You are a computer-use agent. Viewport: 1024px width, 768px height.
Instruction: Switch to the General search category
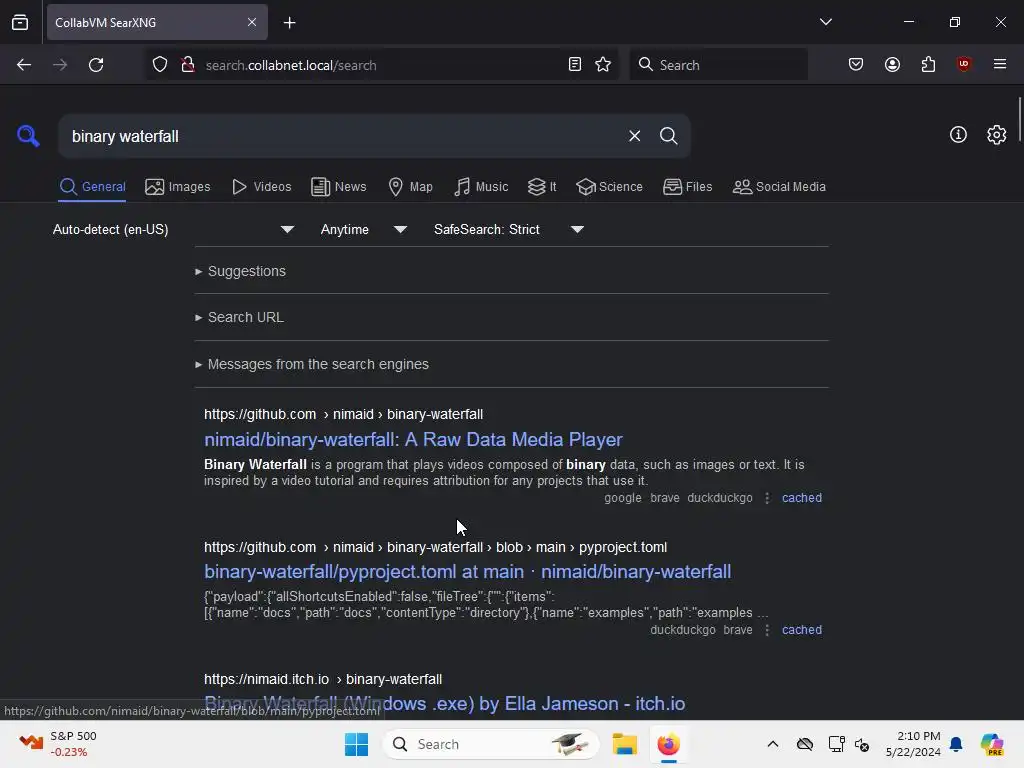[x=92, y=187]
